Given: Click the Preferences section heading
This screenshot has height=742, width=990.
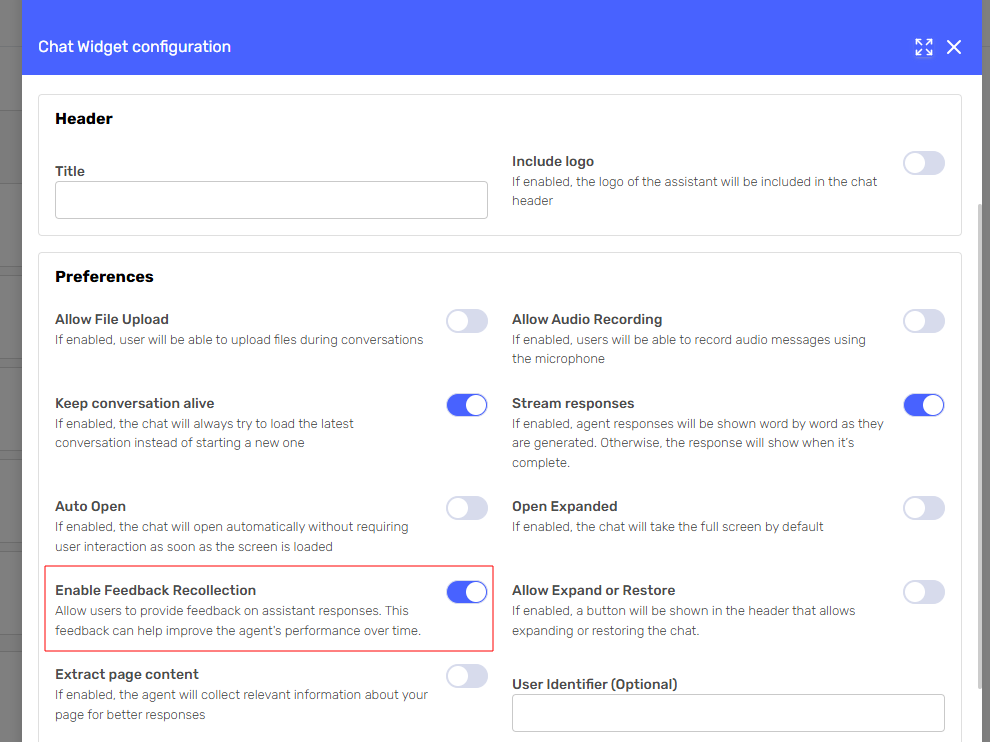Looking at the screenshot, I should pos(104,277).
